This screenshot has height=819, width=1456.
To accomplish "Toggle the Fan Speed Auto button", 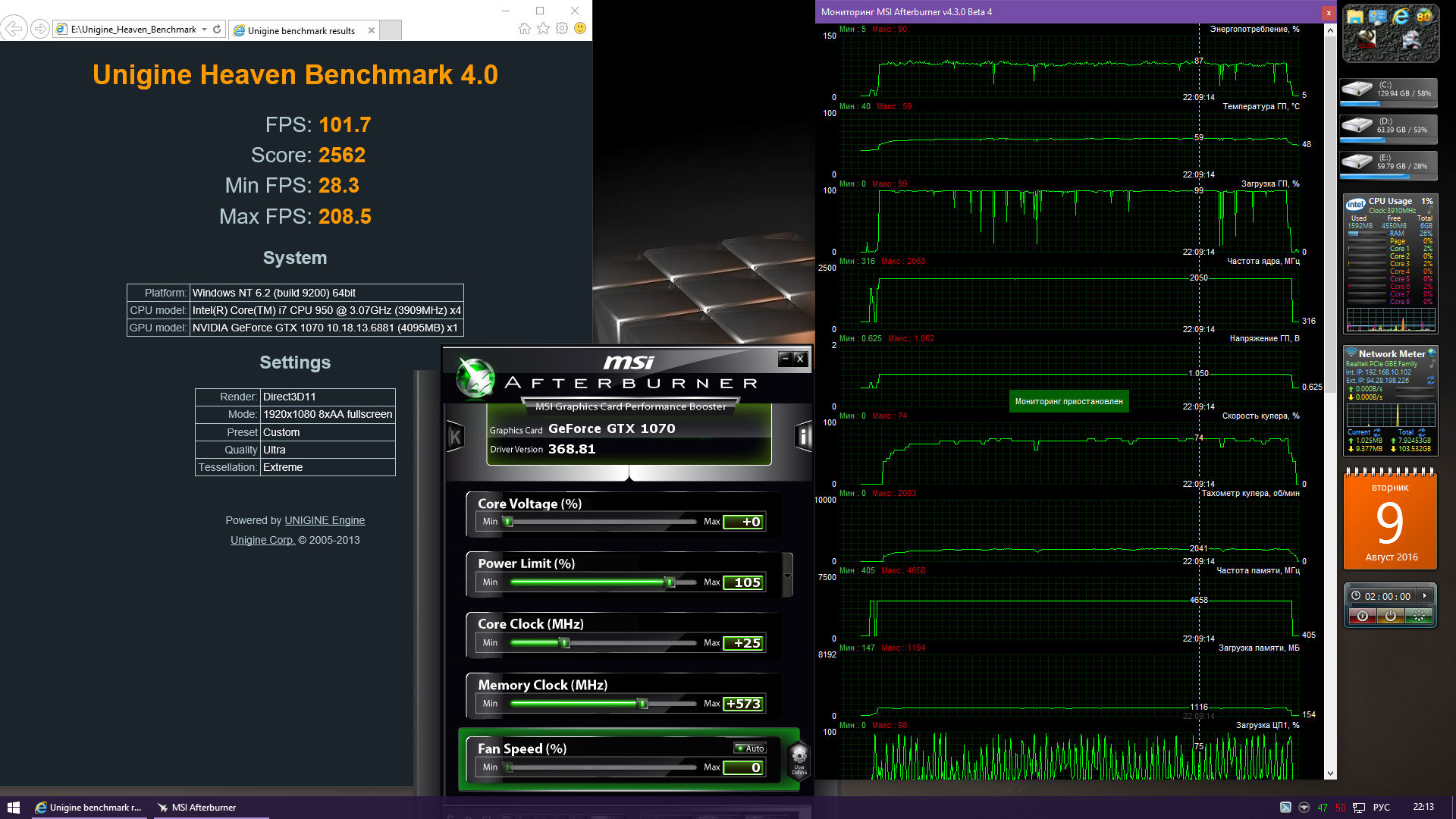I will point(750,748).
